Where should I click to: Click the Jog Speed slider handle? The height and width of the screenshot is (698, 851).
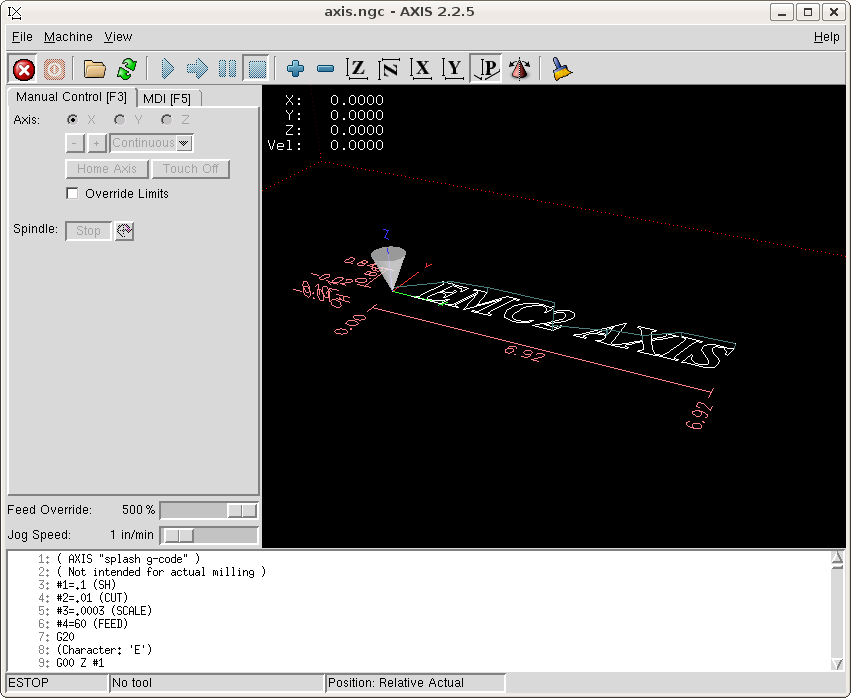click(x=179, y=535)
